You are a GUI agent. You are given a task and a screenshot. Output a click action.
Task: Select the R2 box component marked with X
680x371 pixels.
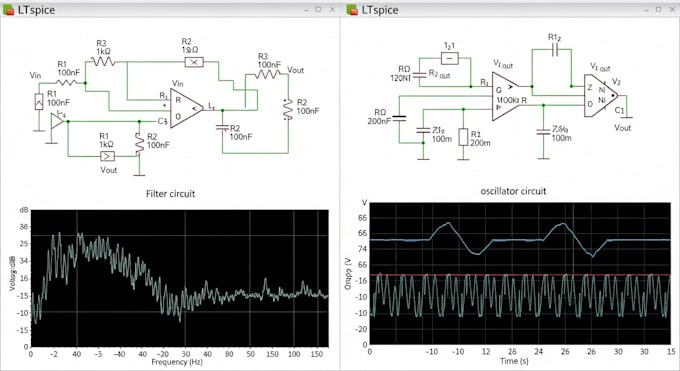tap(194, 62)
